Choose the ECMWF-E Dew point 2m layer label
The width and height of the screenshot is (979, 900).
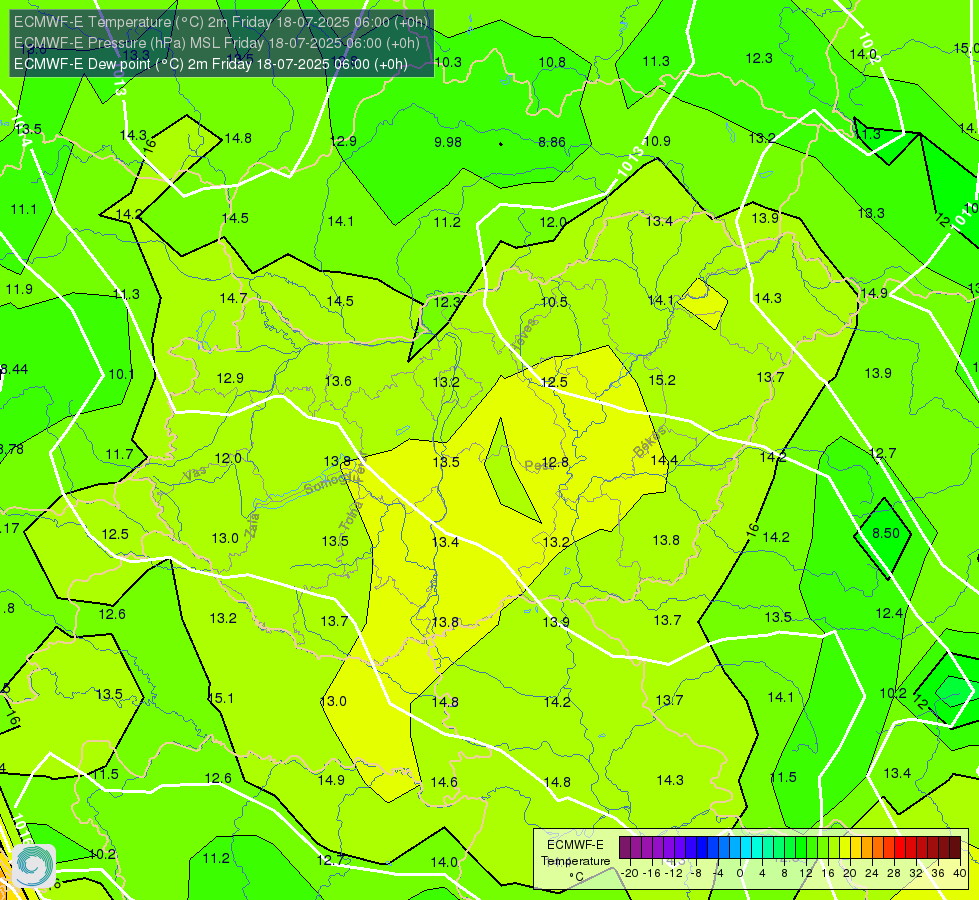coord(211,64)
